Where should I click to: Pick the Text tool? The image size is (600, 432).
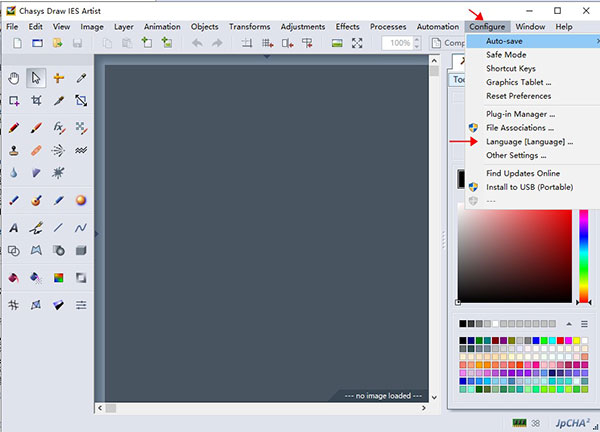(x=14, y=227)
